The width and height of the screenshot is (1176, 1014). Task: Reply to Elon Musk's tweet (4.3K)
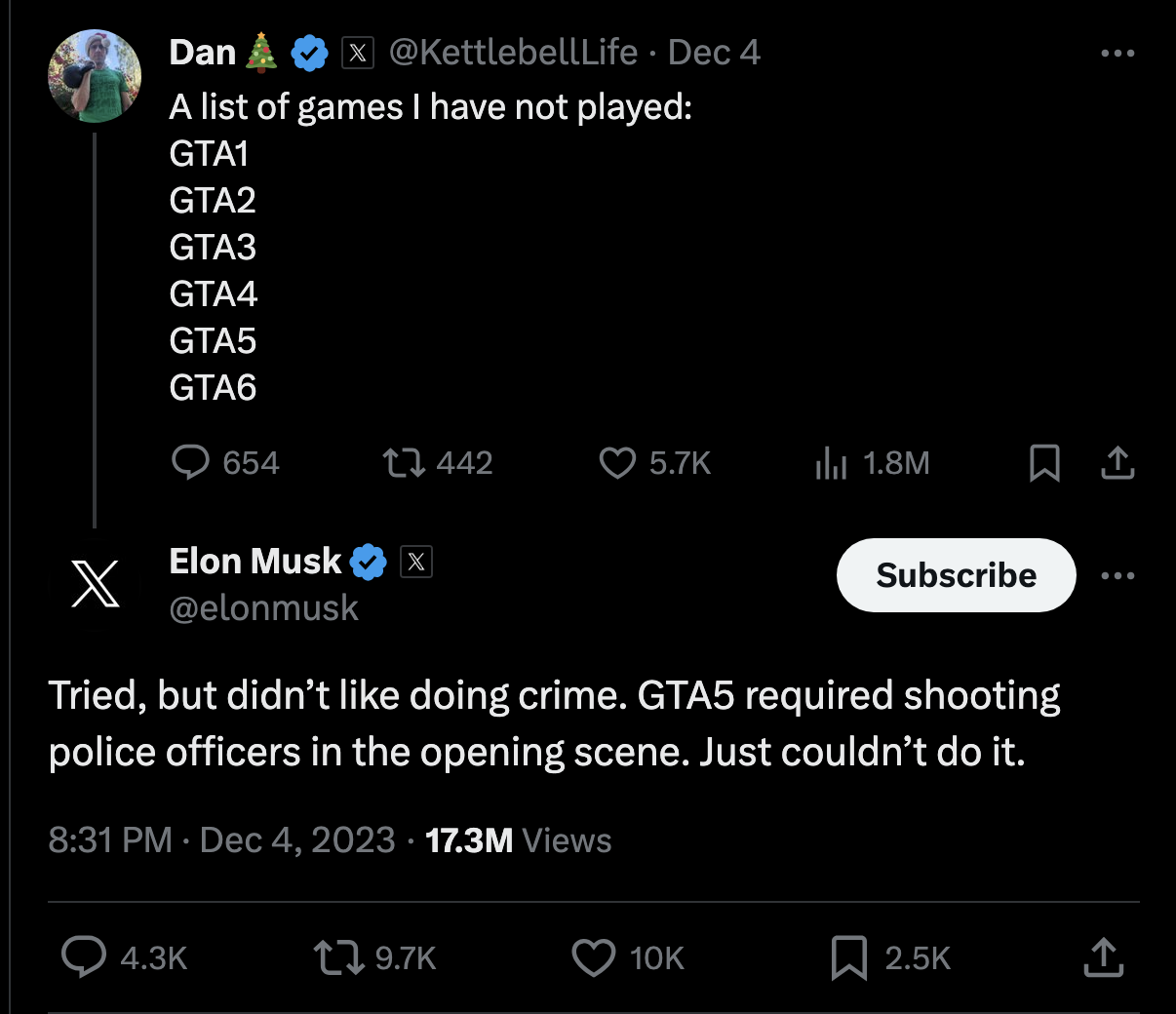click(85, 957)
